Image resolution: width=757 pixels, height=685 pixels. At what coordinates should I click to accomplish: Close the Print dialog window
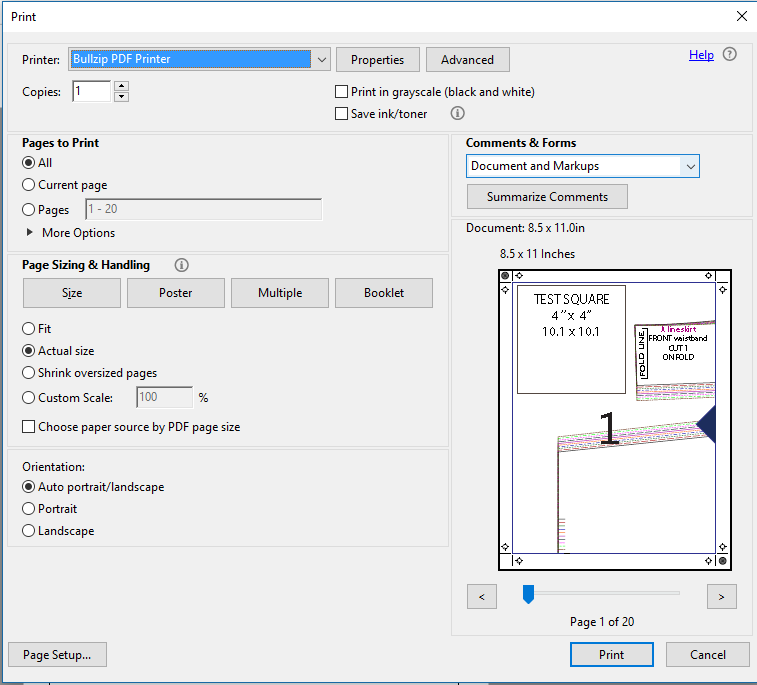pos(742,16)
